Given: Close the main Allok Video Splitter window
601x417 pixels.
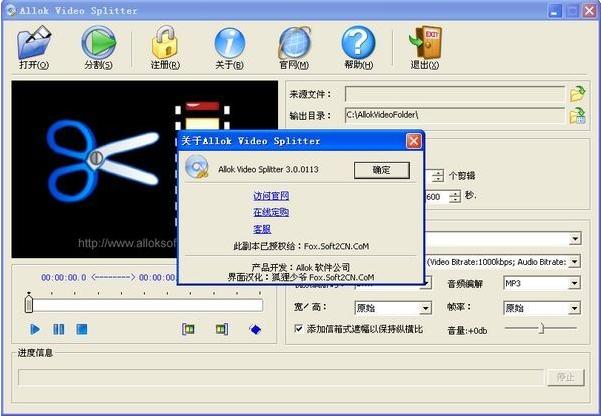Looking at the screenshot, I should click(590, 10).
